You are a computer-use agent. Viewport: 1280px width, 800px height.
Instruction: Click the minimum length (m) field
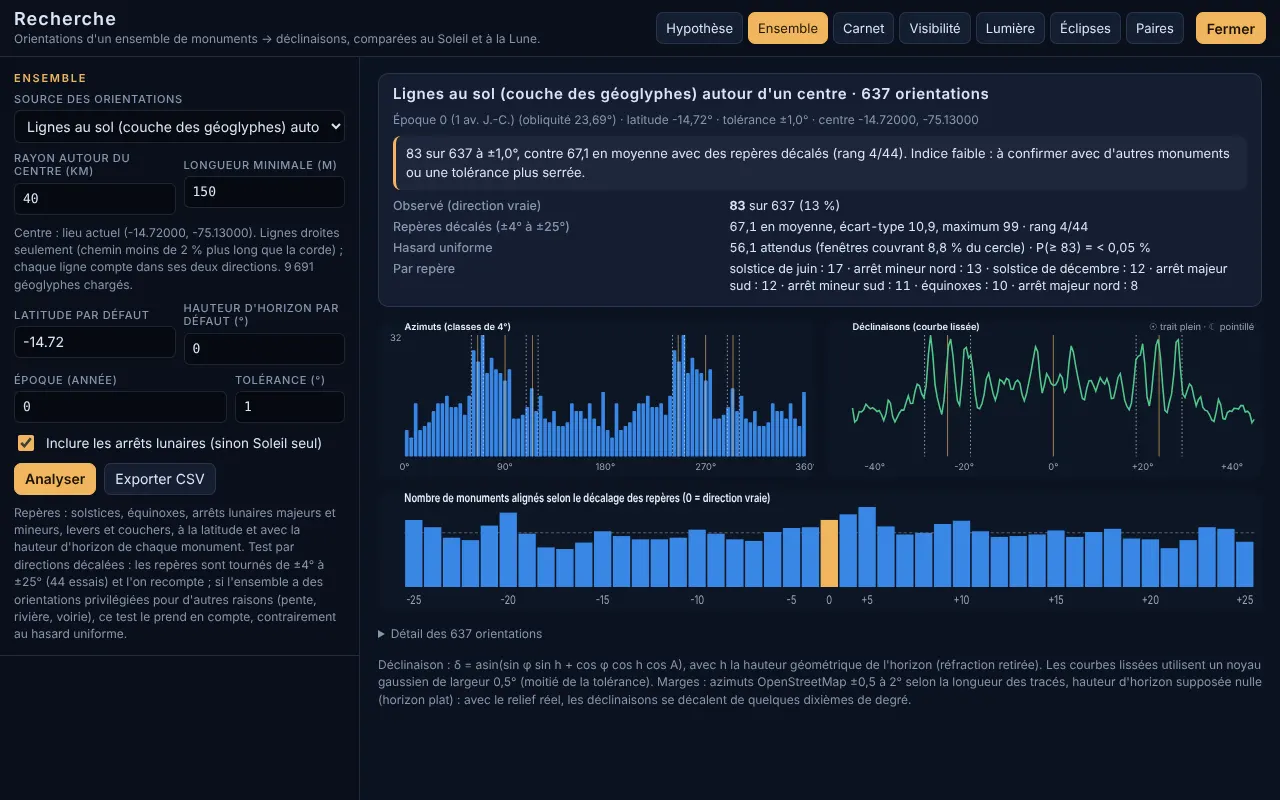[264, 191]
